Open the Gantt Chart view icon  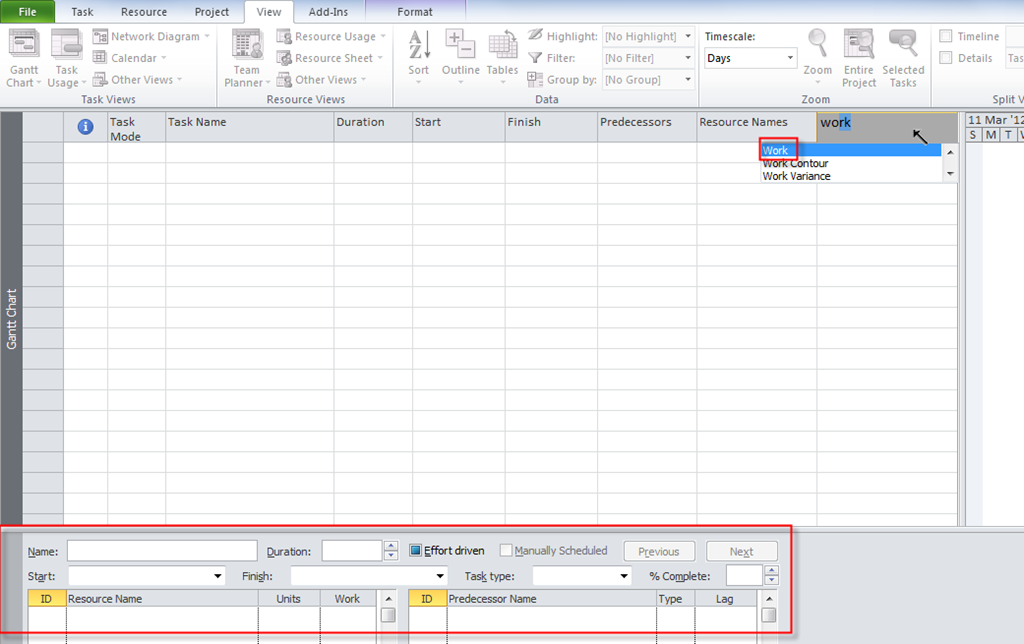point(24,47)
